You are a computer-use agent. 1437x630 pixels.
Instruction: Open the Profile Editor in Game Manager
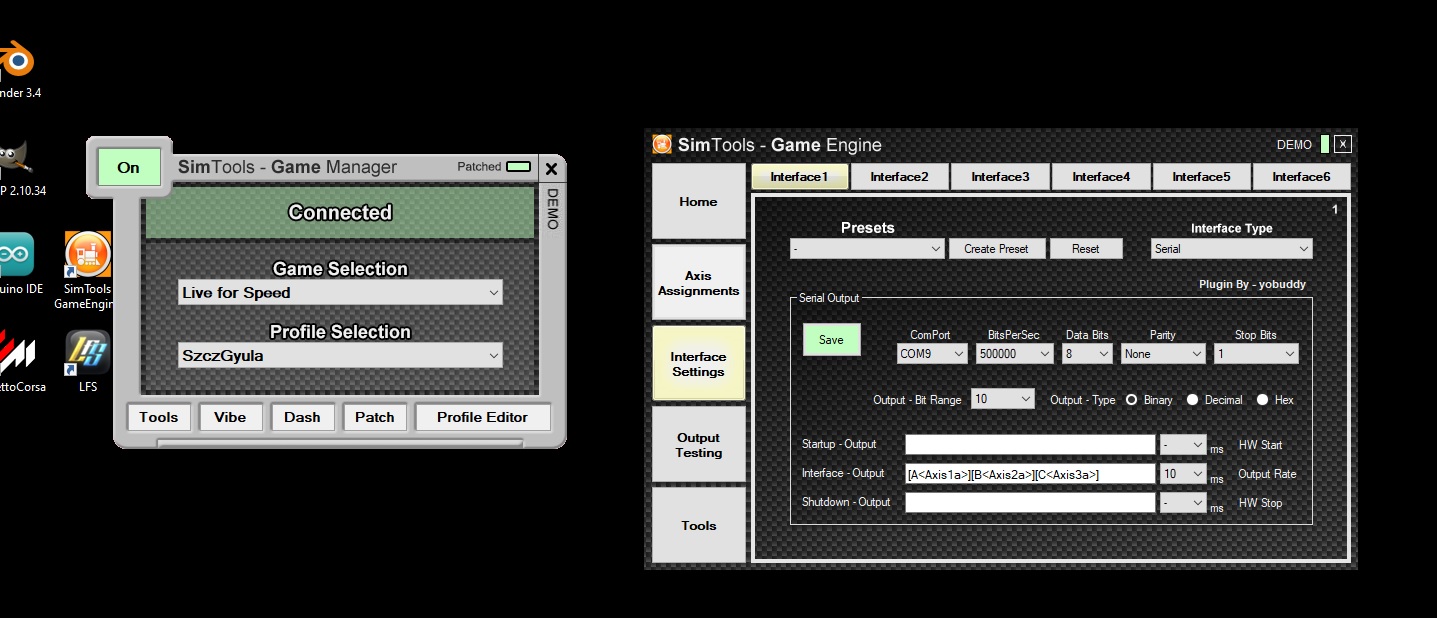coord(482,417)
